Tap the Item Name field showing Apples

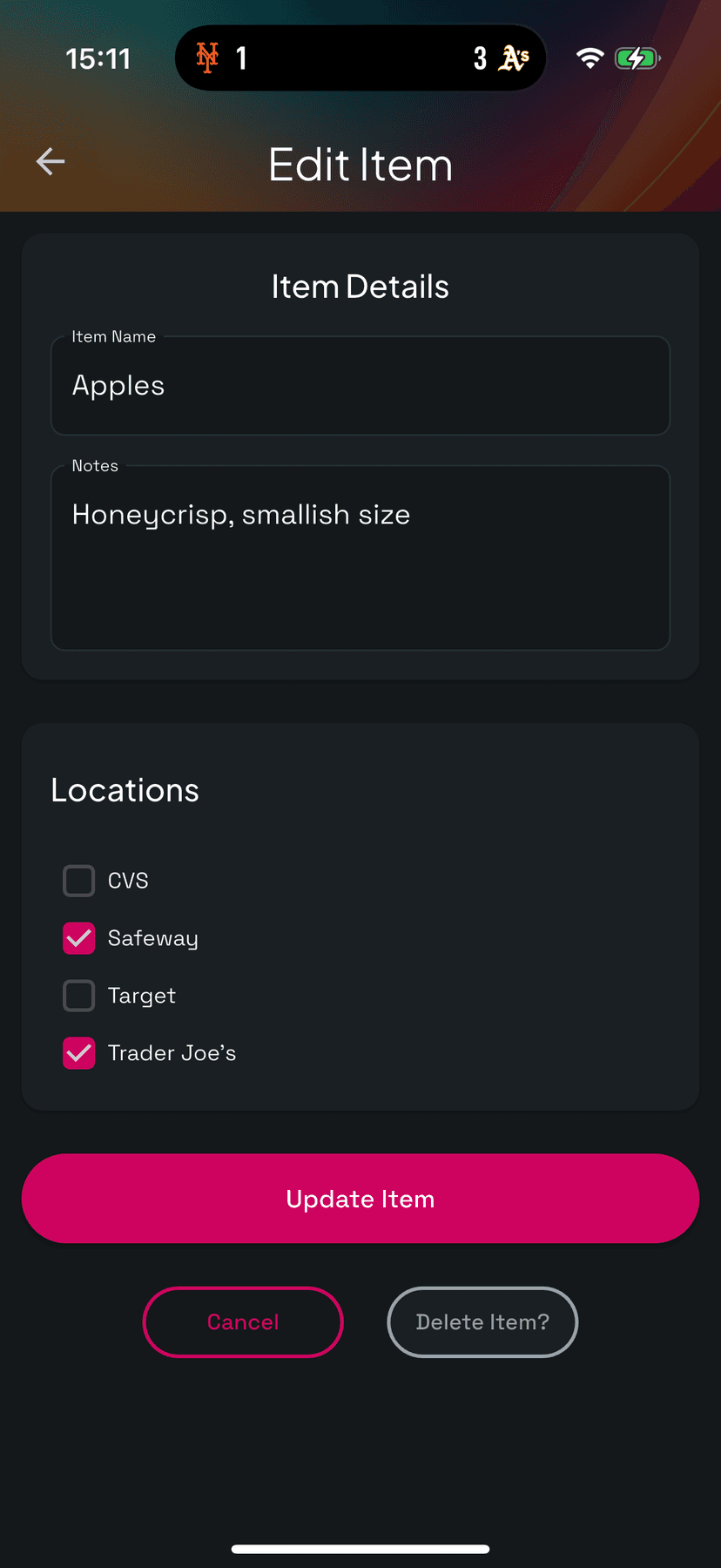pos(360,385)
